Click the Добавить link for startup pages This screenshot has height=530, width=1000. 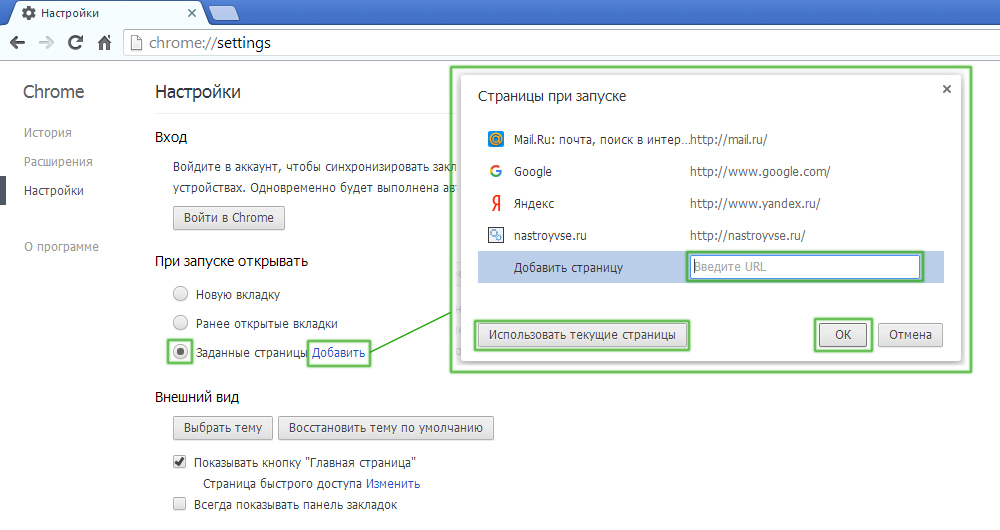[x=339, y=353]
